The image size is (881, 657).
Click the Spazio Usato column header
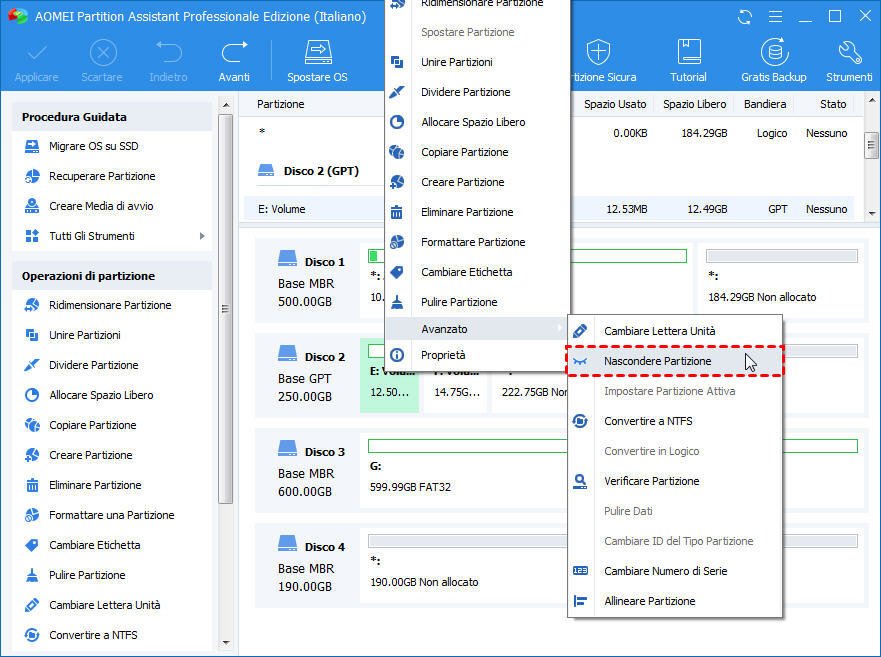(x=615, y=105)
